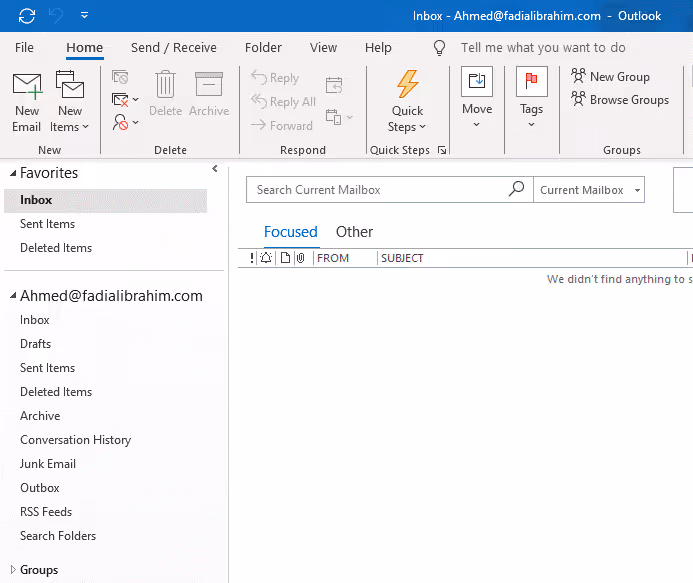Expand the Junk dropdown arrow
693x583 pixels.
[x=136, y=122]
